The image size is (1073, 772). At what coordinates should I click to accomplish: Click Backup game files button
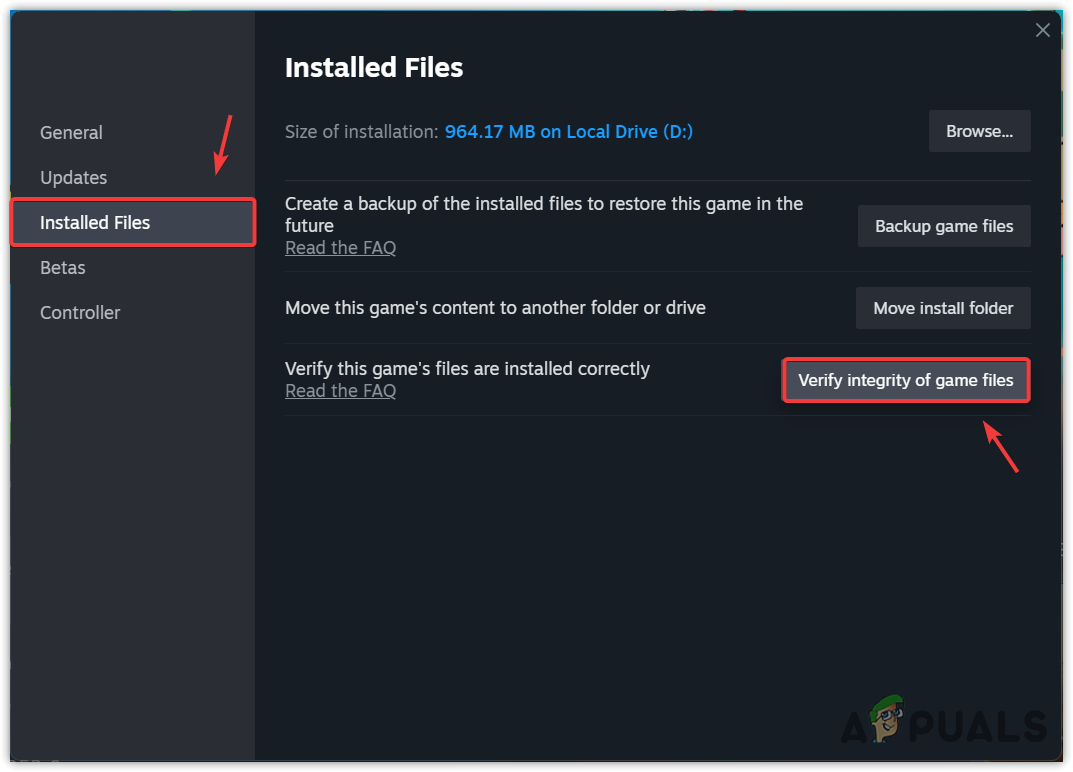[x=944, y=226]
